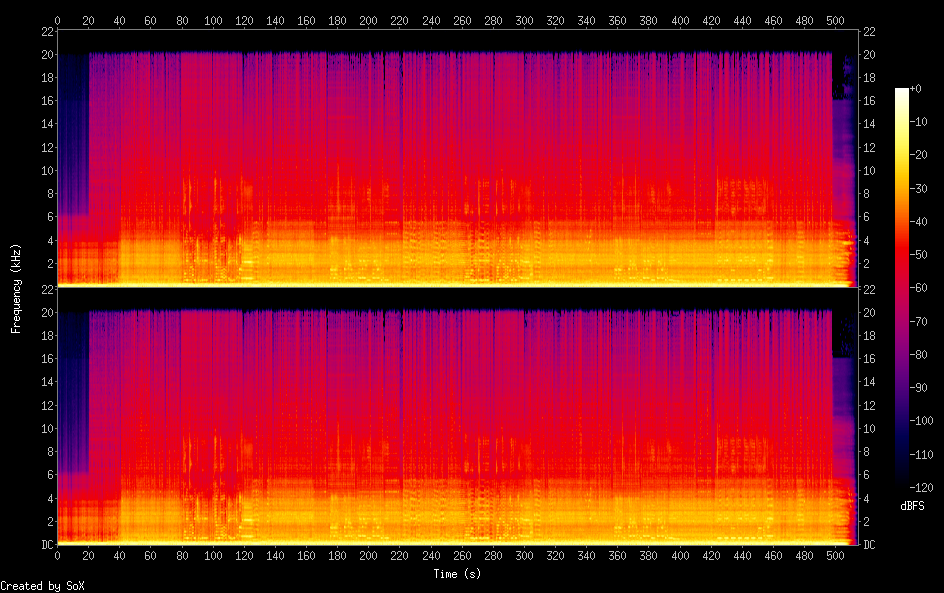Click "260" on the top time axis
This screenshot has width=944, height=593.
point(462,20)
